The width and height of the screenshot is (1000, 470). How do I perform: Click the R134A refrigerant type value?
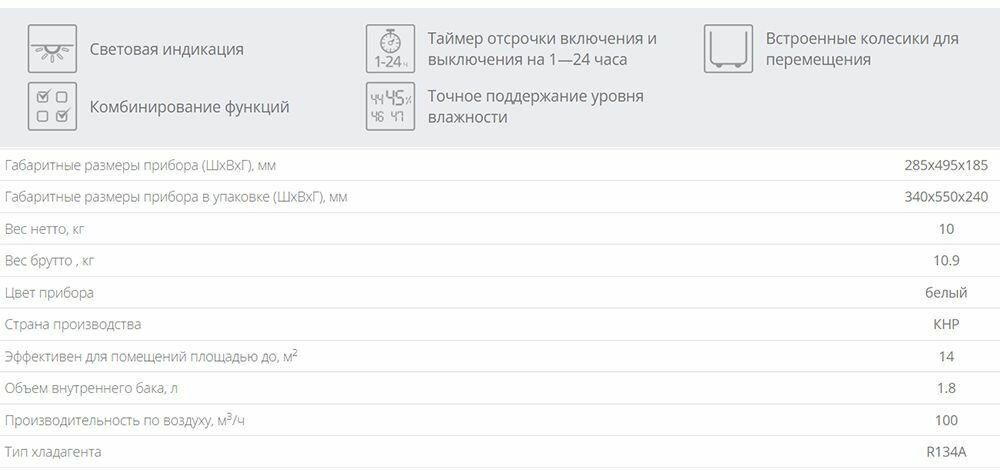947,452
